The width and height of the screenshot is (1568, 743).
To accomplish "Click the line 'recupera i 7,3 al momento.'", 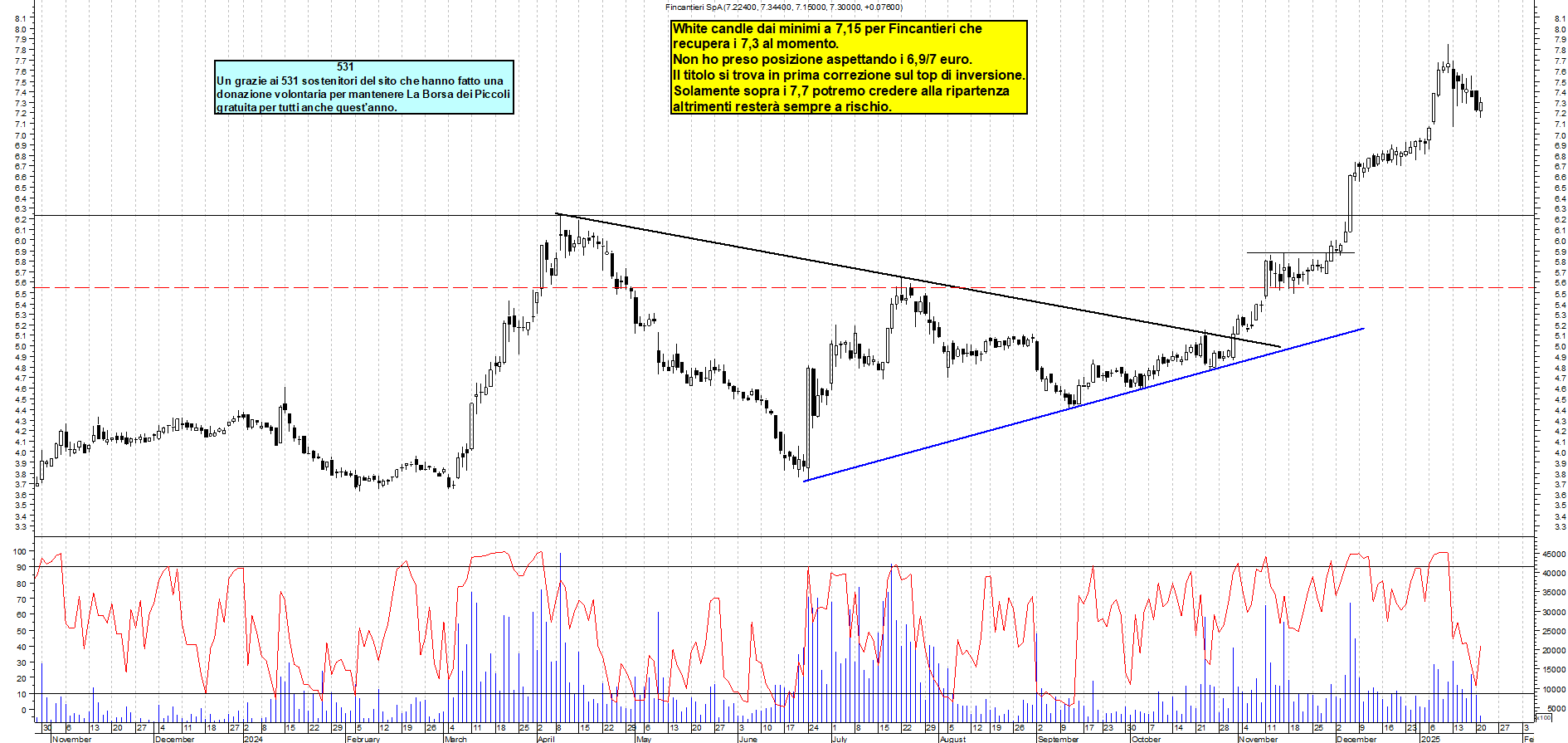I will (x=756, y=43).
